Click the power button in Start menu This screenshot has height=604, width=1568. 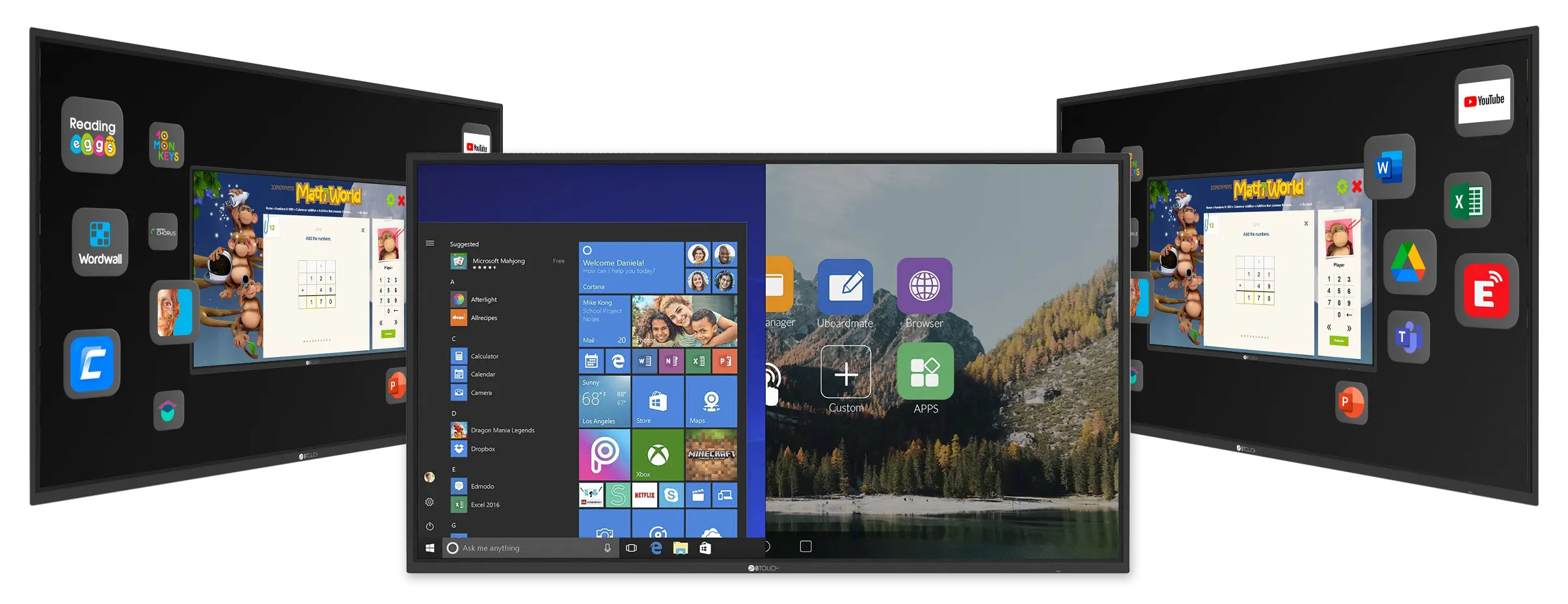429,526
